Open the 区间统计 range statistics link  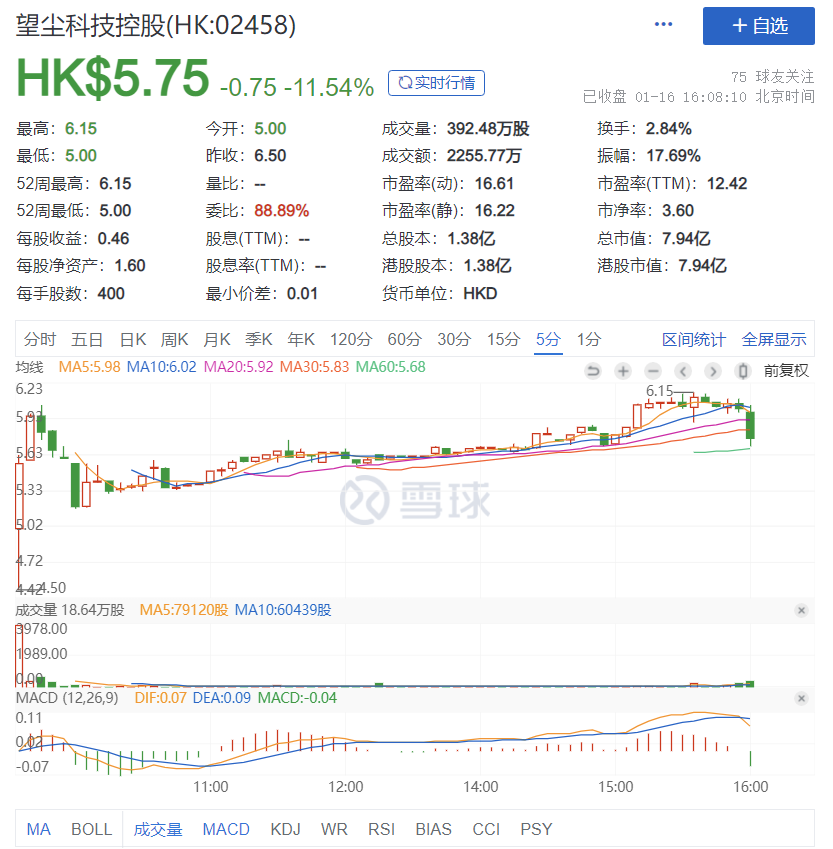coord(694,339)
